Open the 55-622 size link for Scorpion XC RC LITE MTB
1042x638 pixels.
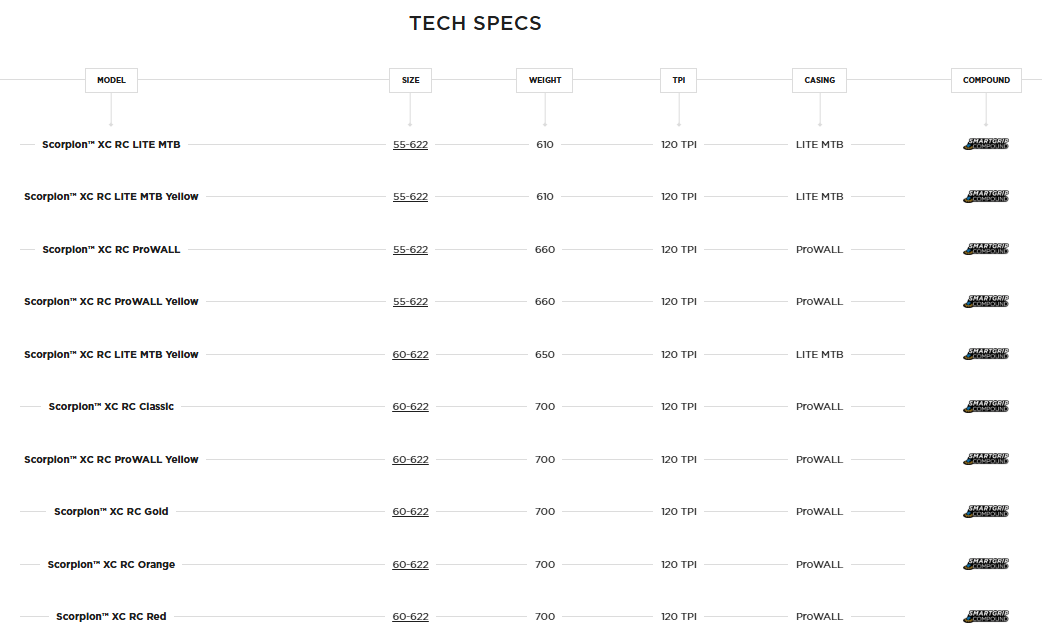point(410,145)
